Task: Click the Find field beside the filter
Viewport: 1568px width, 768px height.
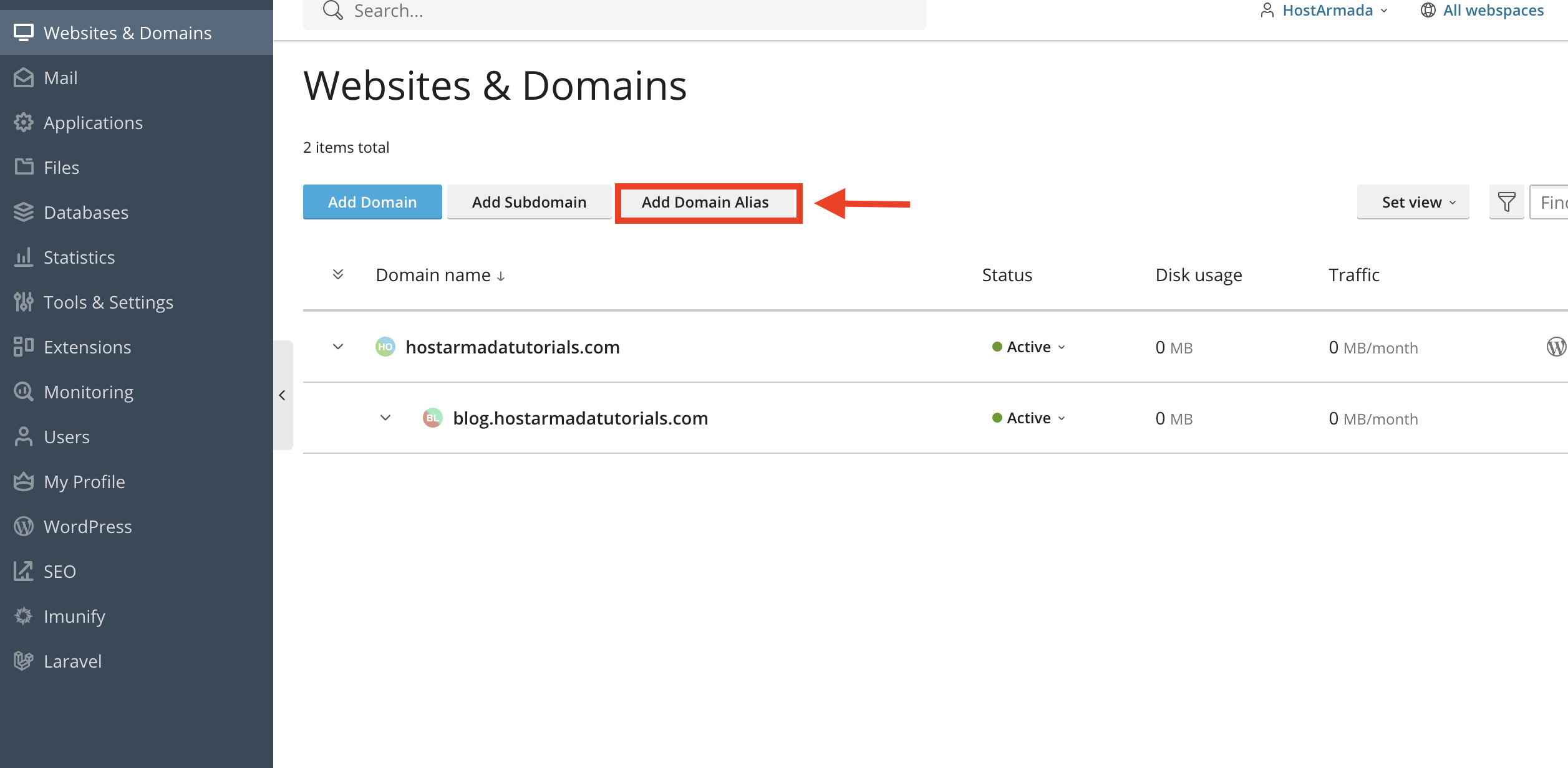Action: coord(1549,202)
